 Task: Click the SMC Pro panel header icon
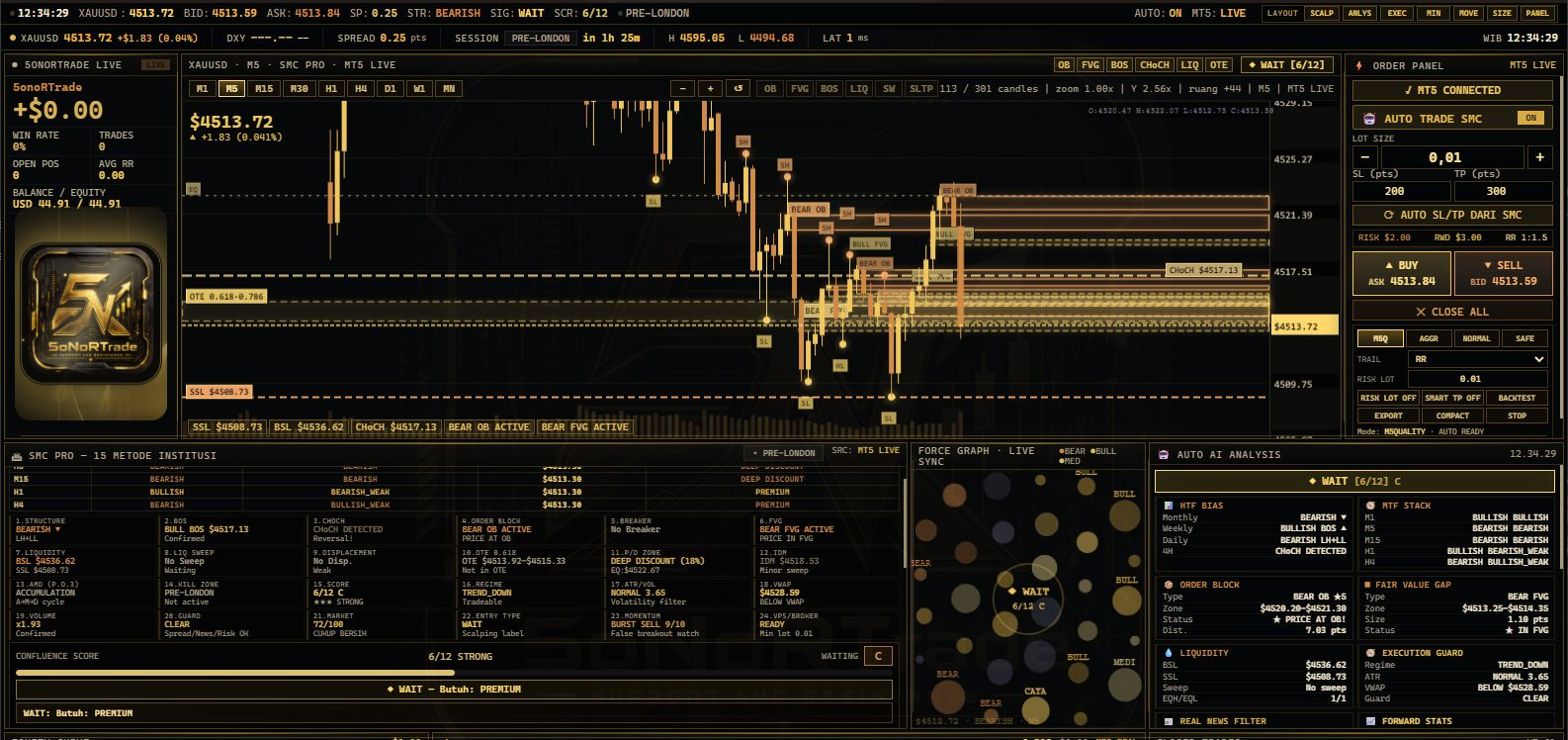pos(17,456)
